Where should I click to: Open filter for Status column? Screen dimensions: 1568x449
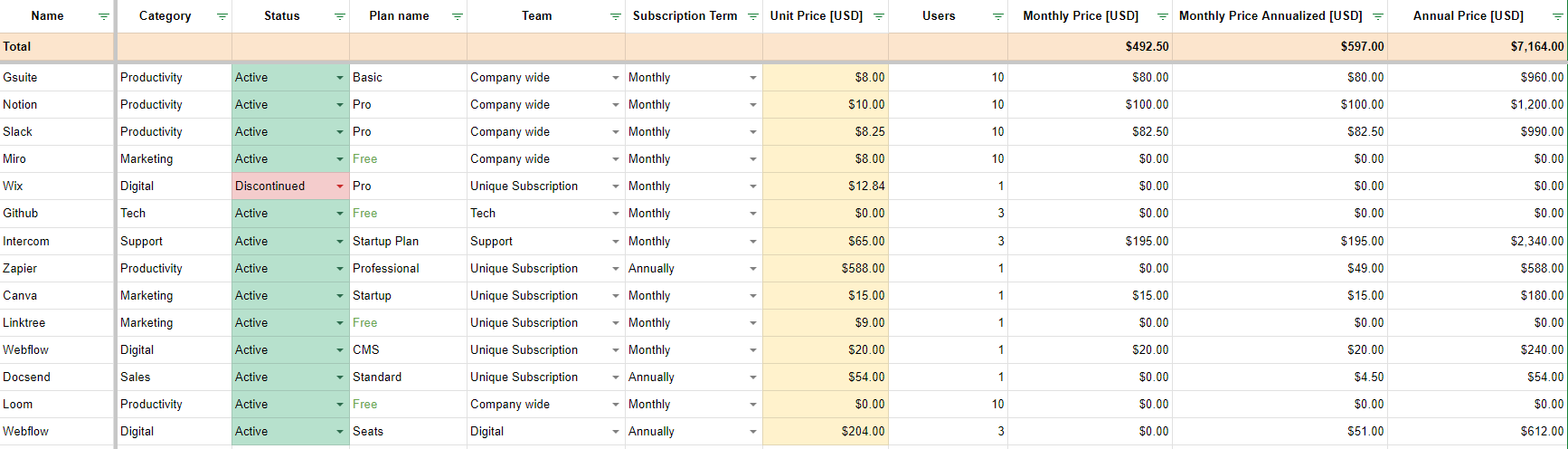[x=339, y=16]
